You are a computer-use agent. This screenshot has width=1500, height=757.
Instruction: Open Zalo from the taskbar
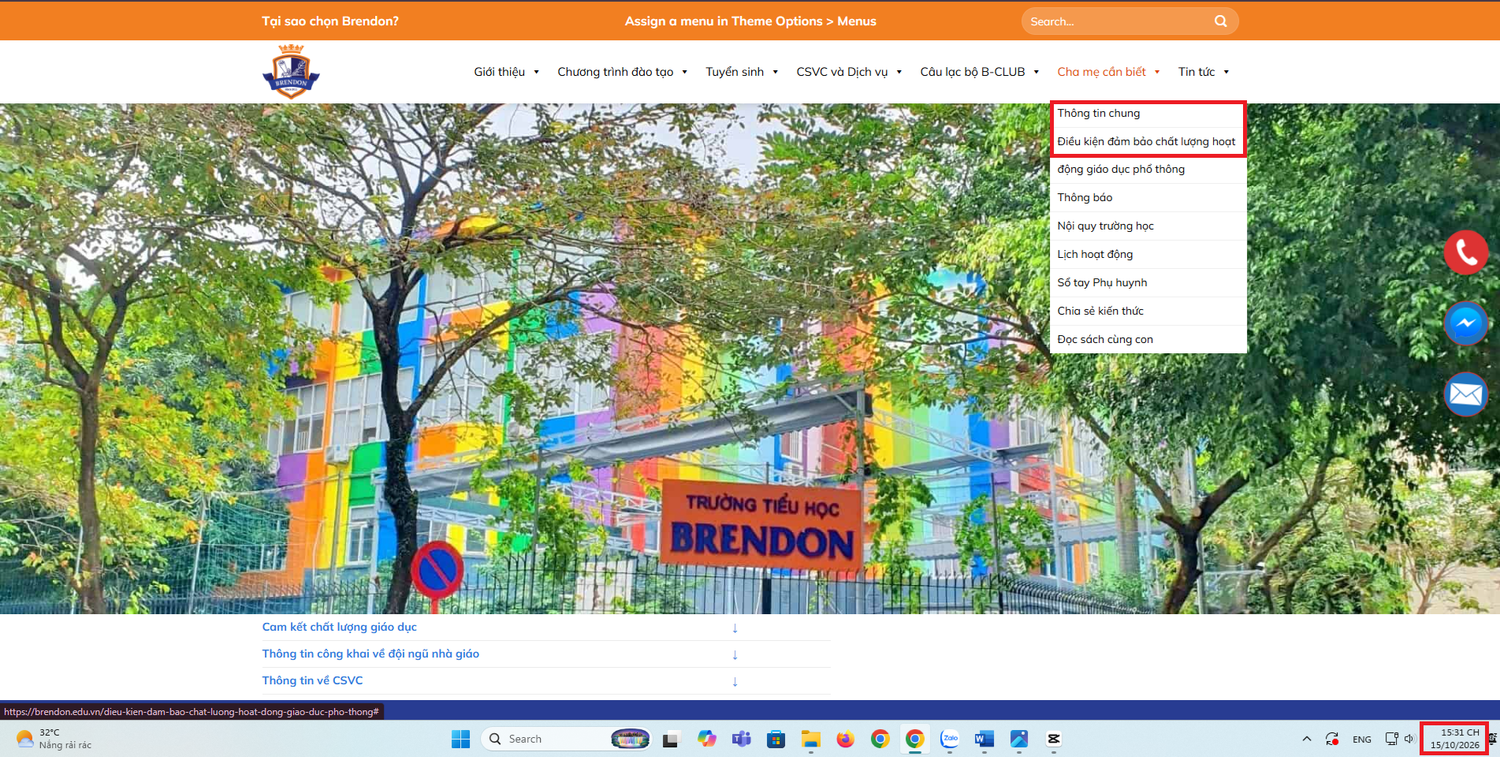pos(949,739)
